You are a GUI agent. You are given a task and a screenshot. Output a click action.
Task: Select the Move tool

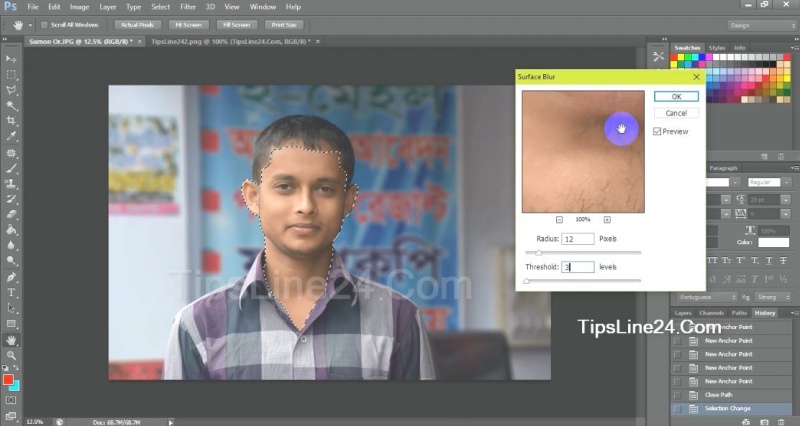11,59
